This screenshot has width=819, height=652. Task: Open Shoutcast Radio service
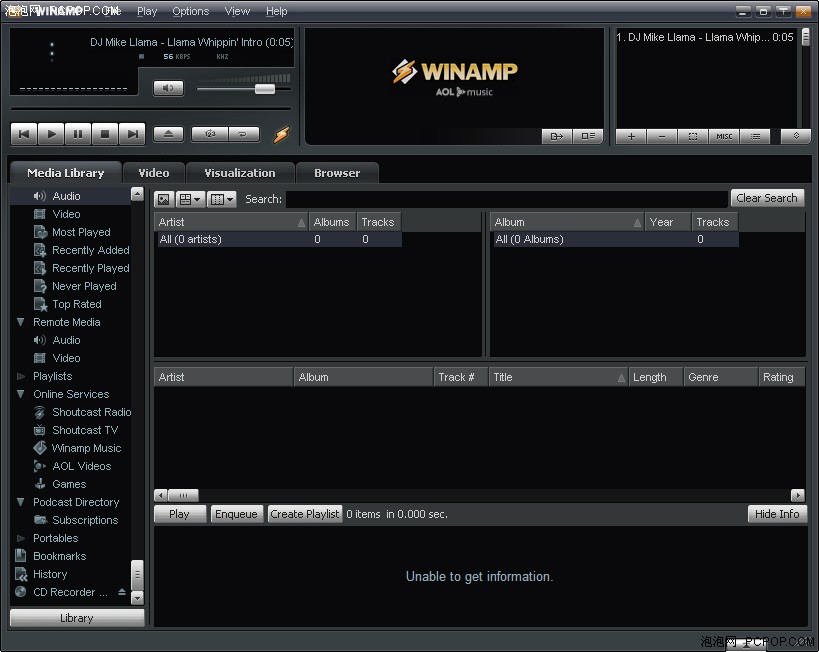click(x=91, y=412)
